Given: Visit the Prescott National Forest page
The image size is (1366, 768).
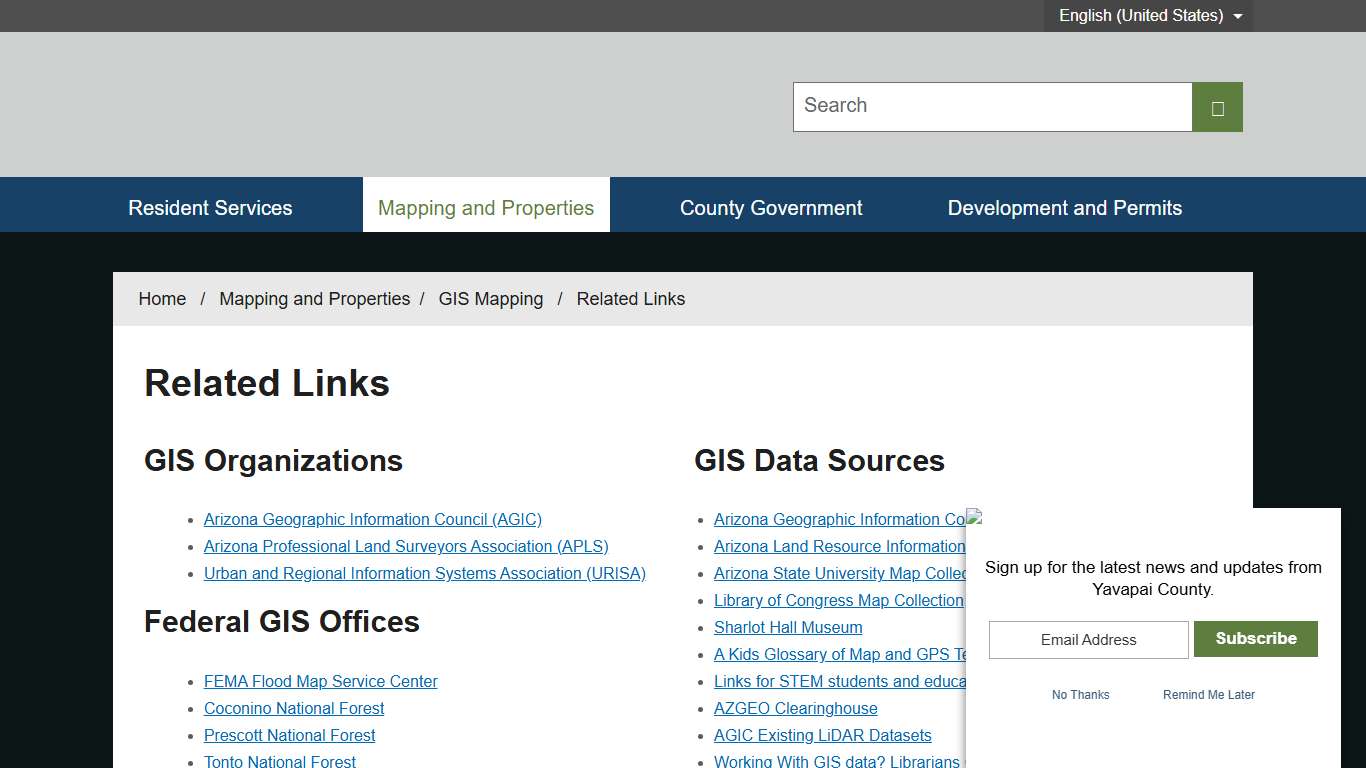Looking at the screenshot, I should (x=289, y=735).
